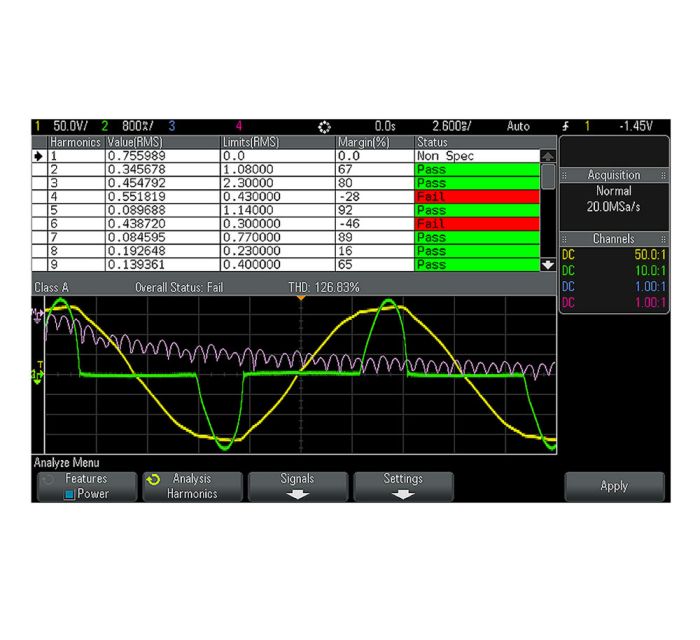Click limit 0.230000 in harmonic 8 row
Screen dimensions: 700x640
(252, 251)
